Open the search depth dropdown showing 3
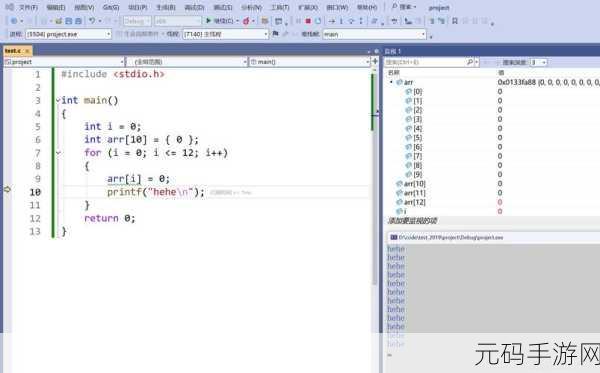The width and height of the screenshot is (600, 373). coord(538,62)
